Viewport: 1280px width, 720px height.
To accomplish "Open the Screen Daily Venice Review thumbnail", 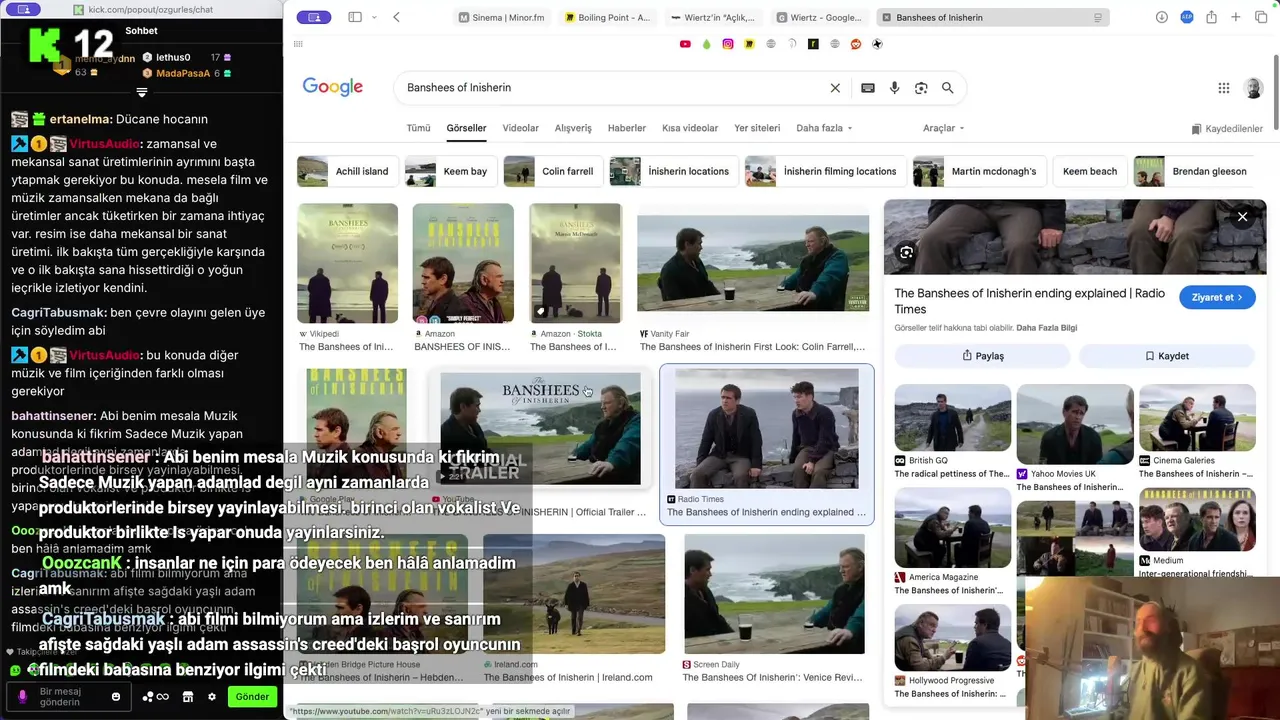I will [x=774, y=594].
